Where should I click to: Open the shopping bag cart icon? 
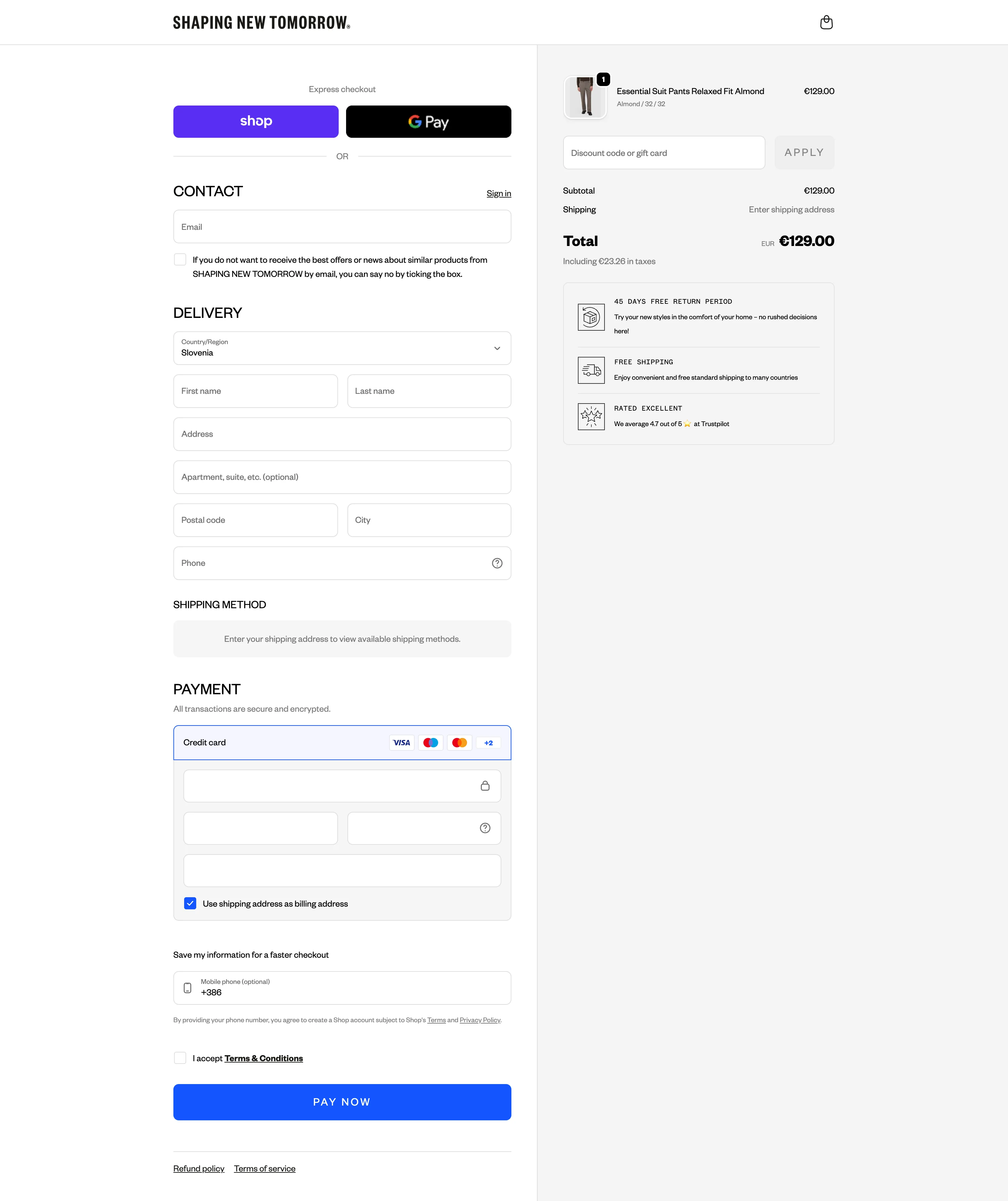click(x=826, y=22)
